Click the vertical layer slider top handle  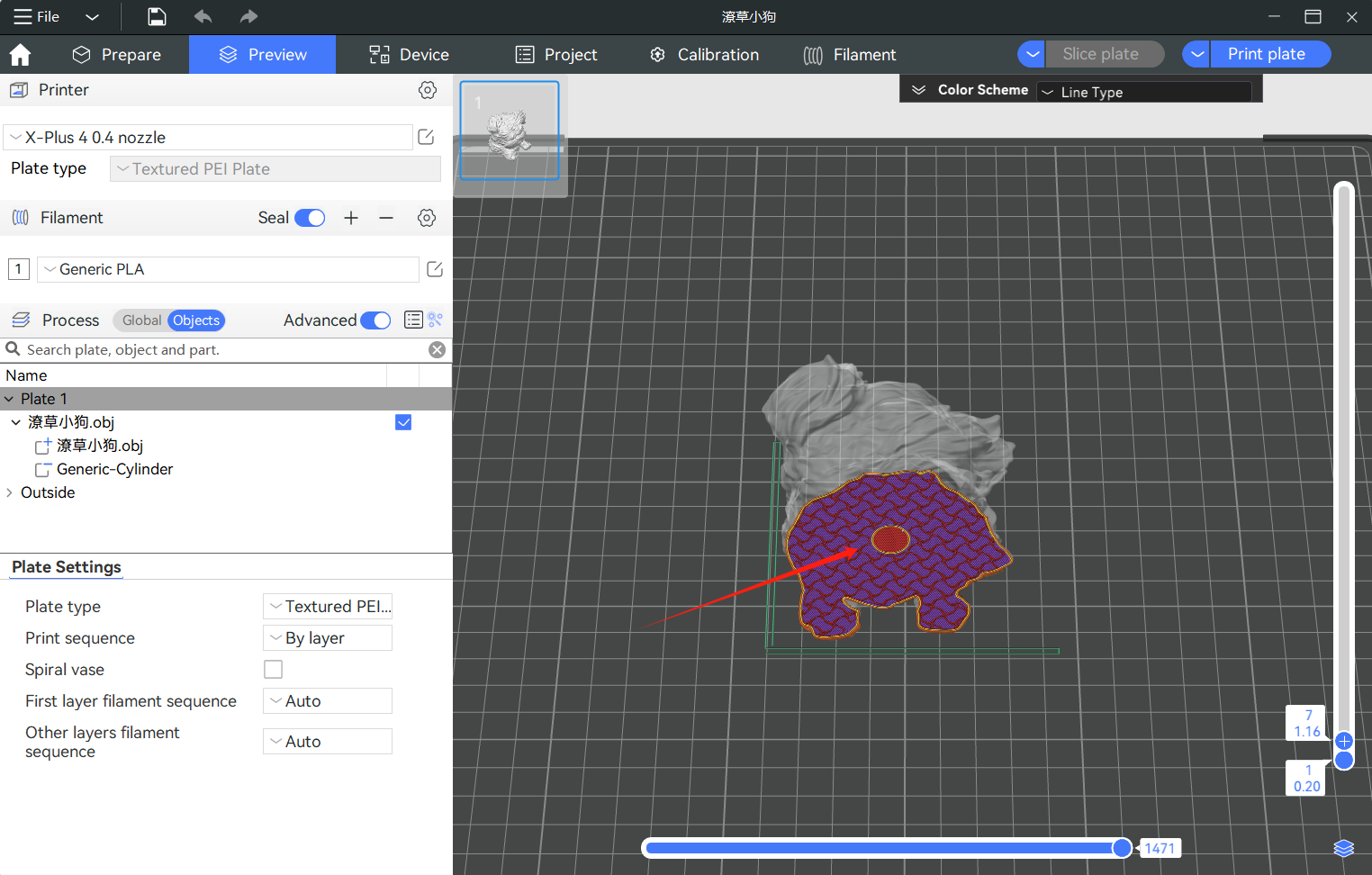[1344, 741]
